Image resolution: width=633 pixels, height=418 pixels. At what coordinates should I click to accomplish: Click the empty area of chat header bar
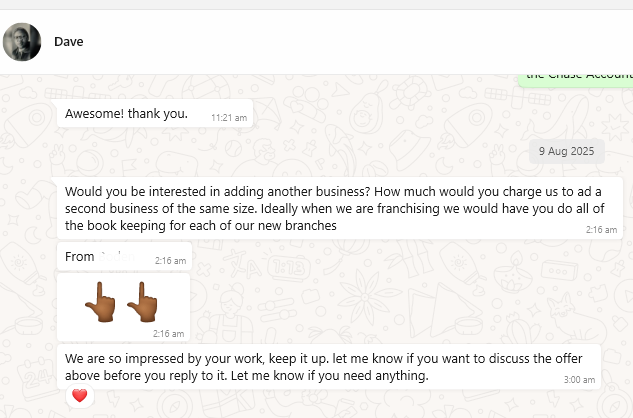350,42
